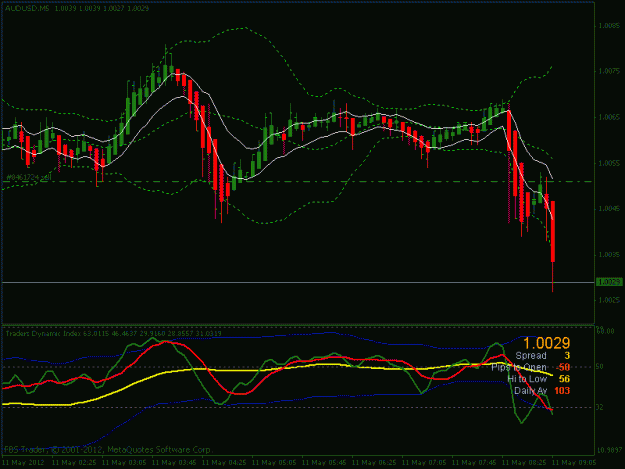
Task: Click the 11 May 08:25 time label
Action: click(524, 463)
